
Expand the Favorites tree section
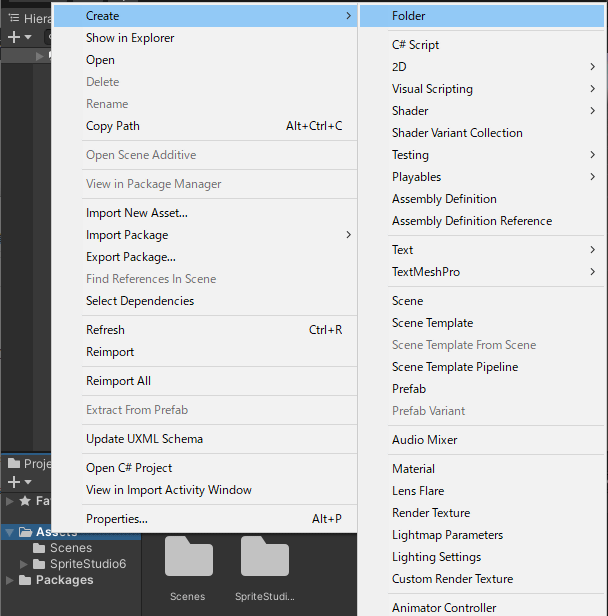pos(10,501)
